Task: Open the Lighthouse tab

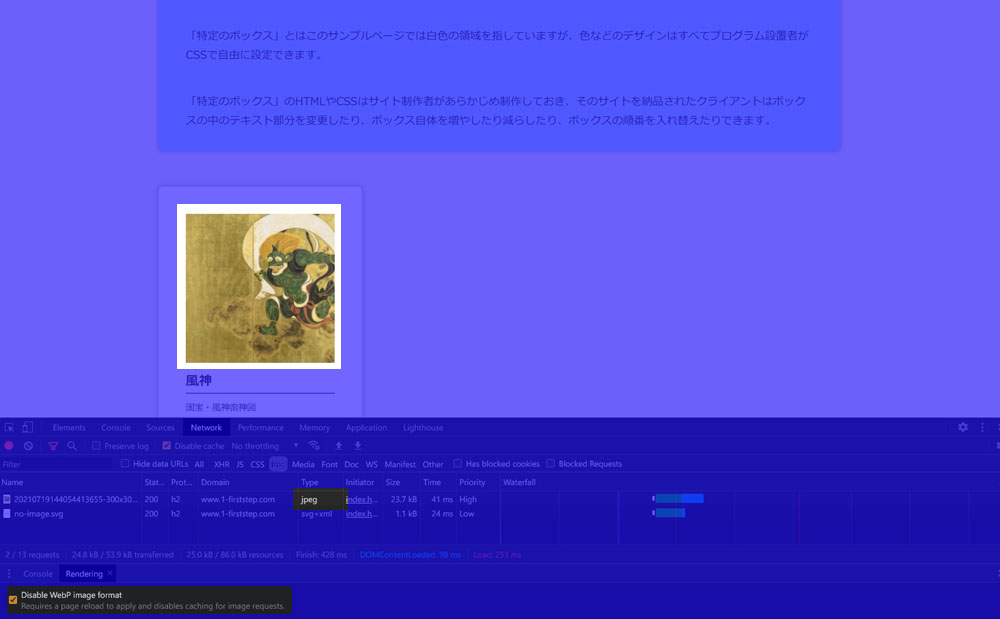Action: (423, 428)
